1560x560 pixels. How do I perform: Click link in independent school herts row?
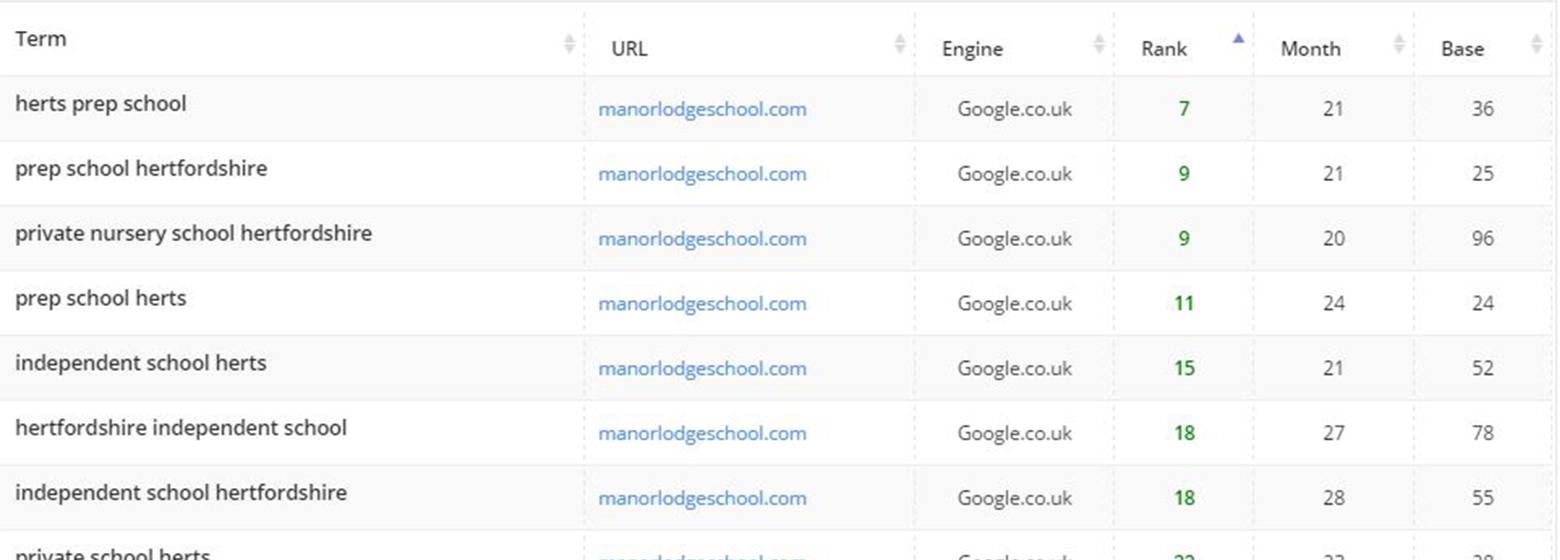point(702,369)
